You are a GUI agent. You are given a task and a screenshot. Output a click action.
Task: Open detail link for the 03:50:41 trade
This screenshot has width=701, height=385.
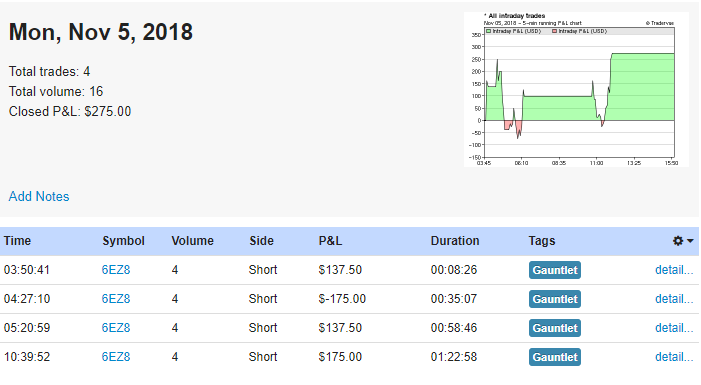674,270
